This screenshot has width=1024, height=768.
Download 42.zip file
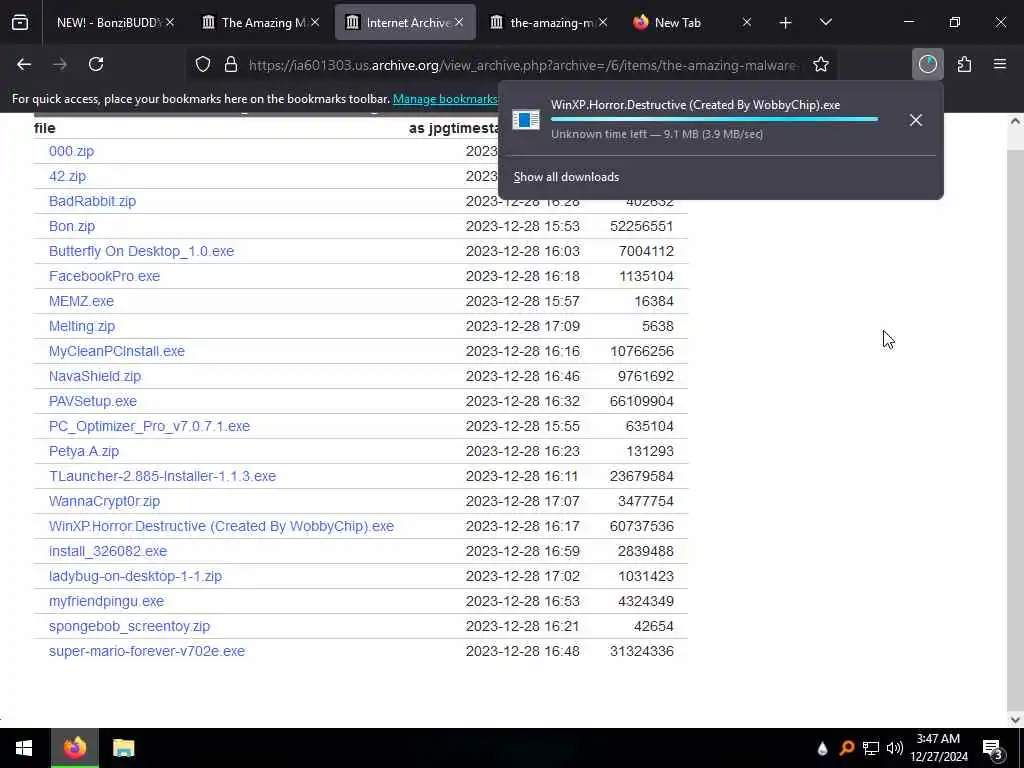(67, 176)
